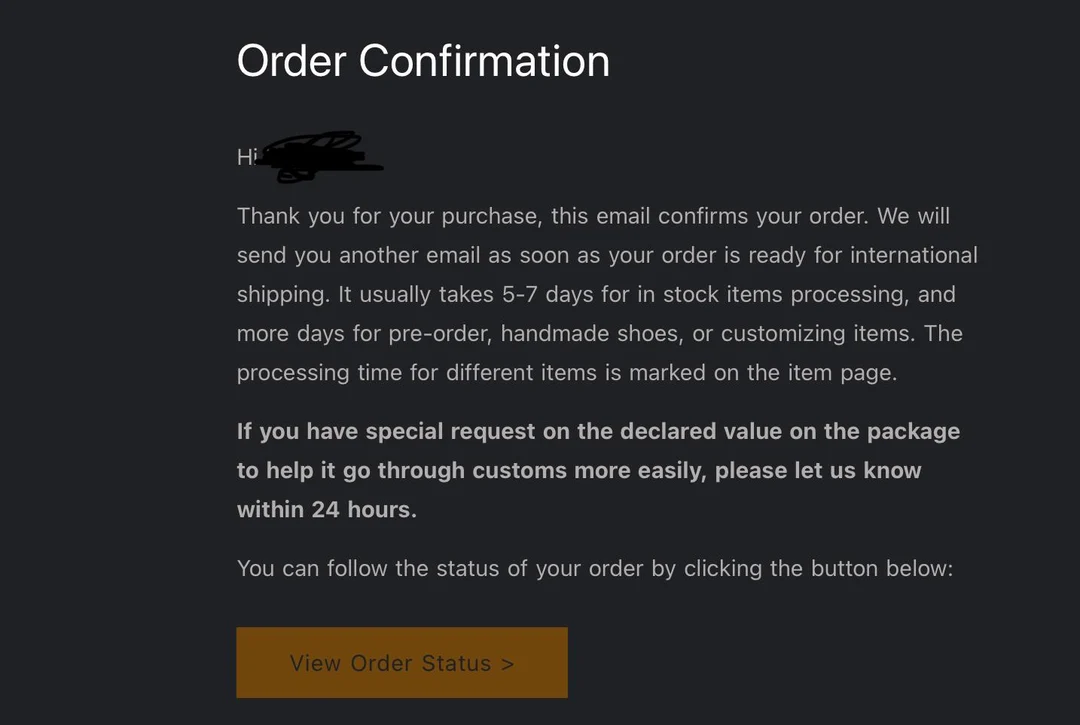Click the arrow symbol inside the orange button
The height and width of the screenshot is (725, 1080).
tap(506, 662)
